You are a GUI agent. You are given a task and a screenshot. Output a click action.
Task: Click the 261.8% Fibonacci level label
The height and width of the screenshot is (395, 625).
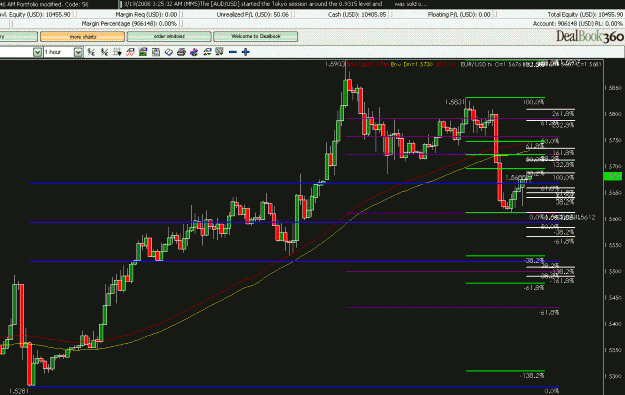[563, 114]
